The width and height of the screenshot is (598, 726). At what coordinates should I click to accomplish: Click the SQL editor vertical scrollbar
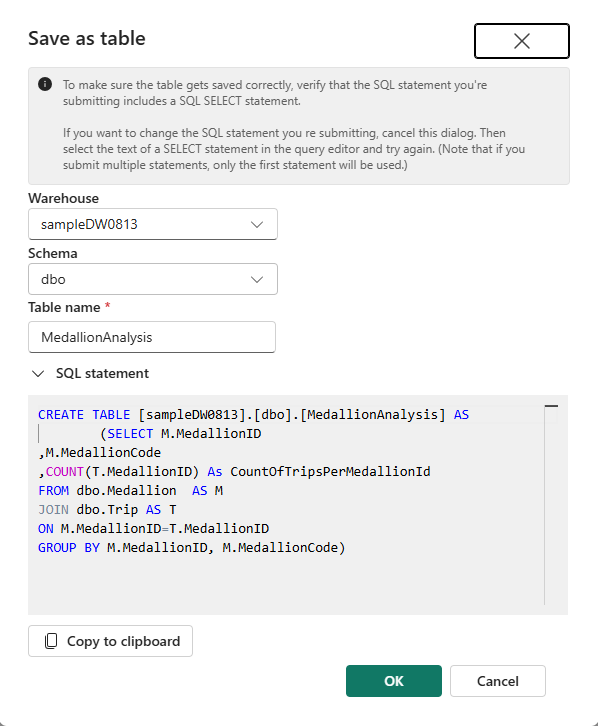(551, 505)
